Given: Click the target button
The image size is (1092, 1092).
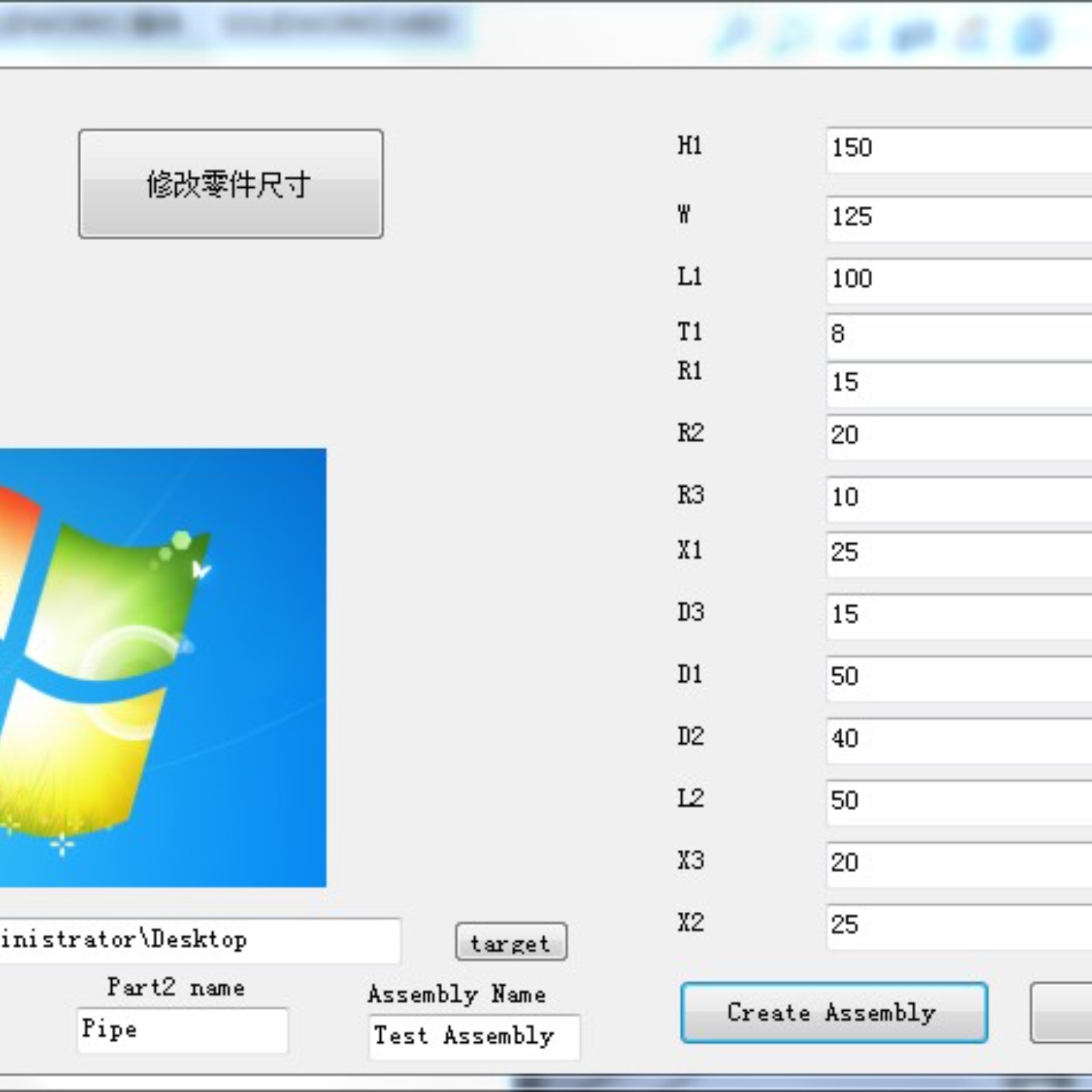Looking at the screenshot, I should point(511,943).
